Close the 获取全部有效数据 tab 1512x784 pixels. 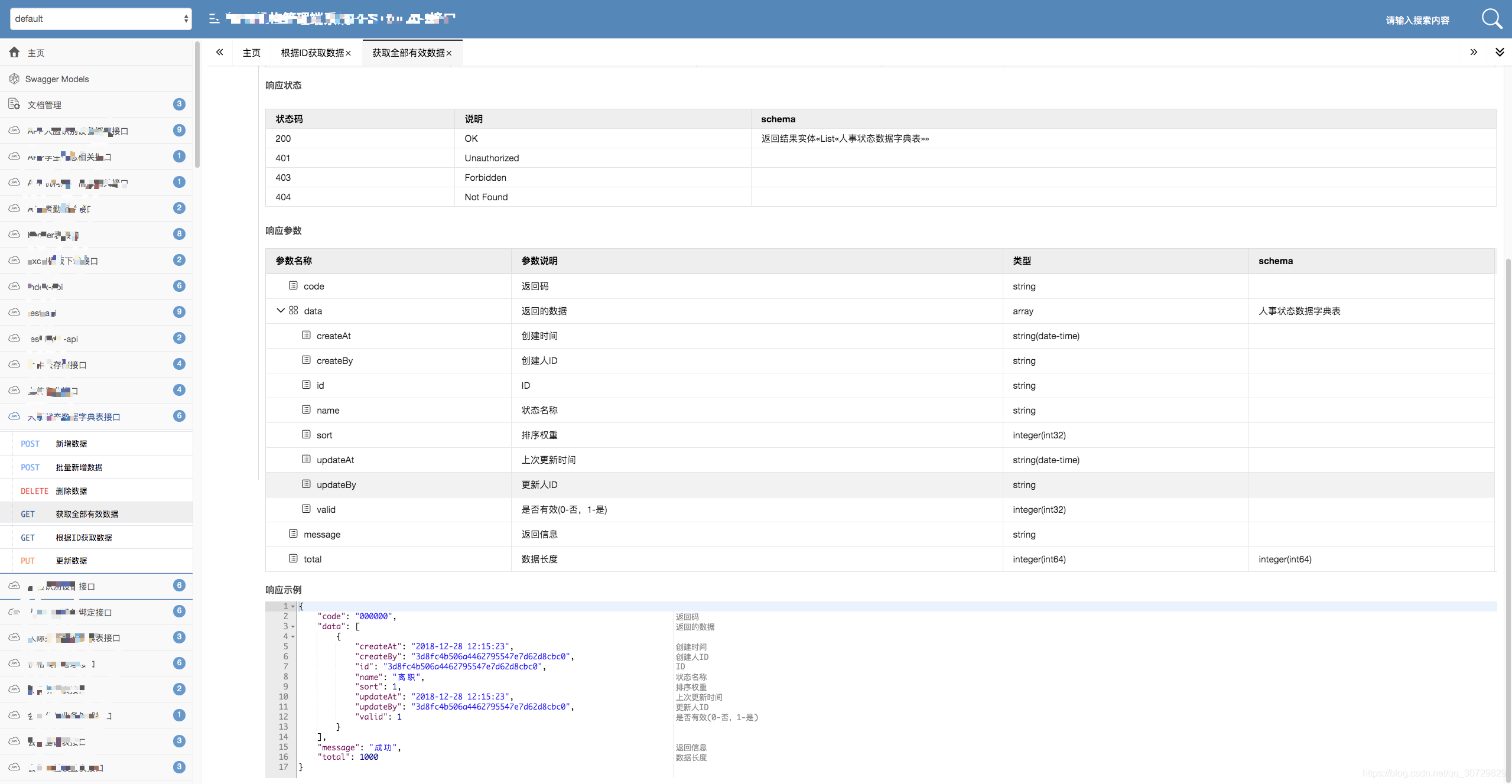(x=449, y=53)
